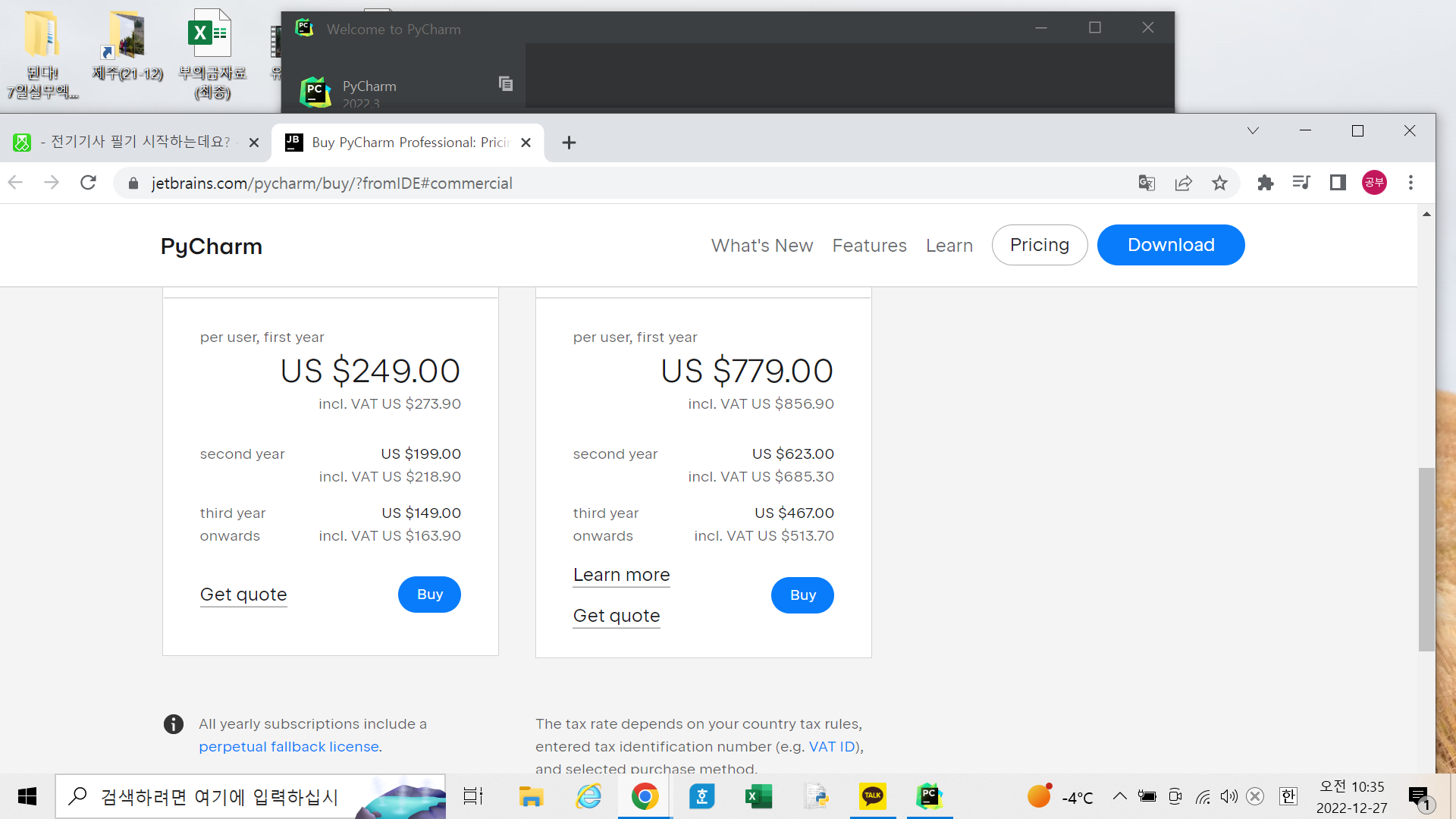This screenshot has width=1456, height=819.
Task: Click the PyCharm logo on the page
Action: [x=212, y=246]
